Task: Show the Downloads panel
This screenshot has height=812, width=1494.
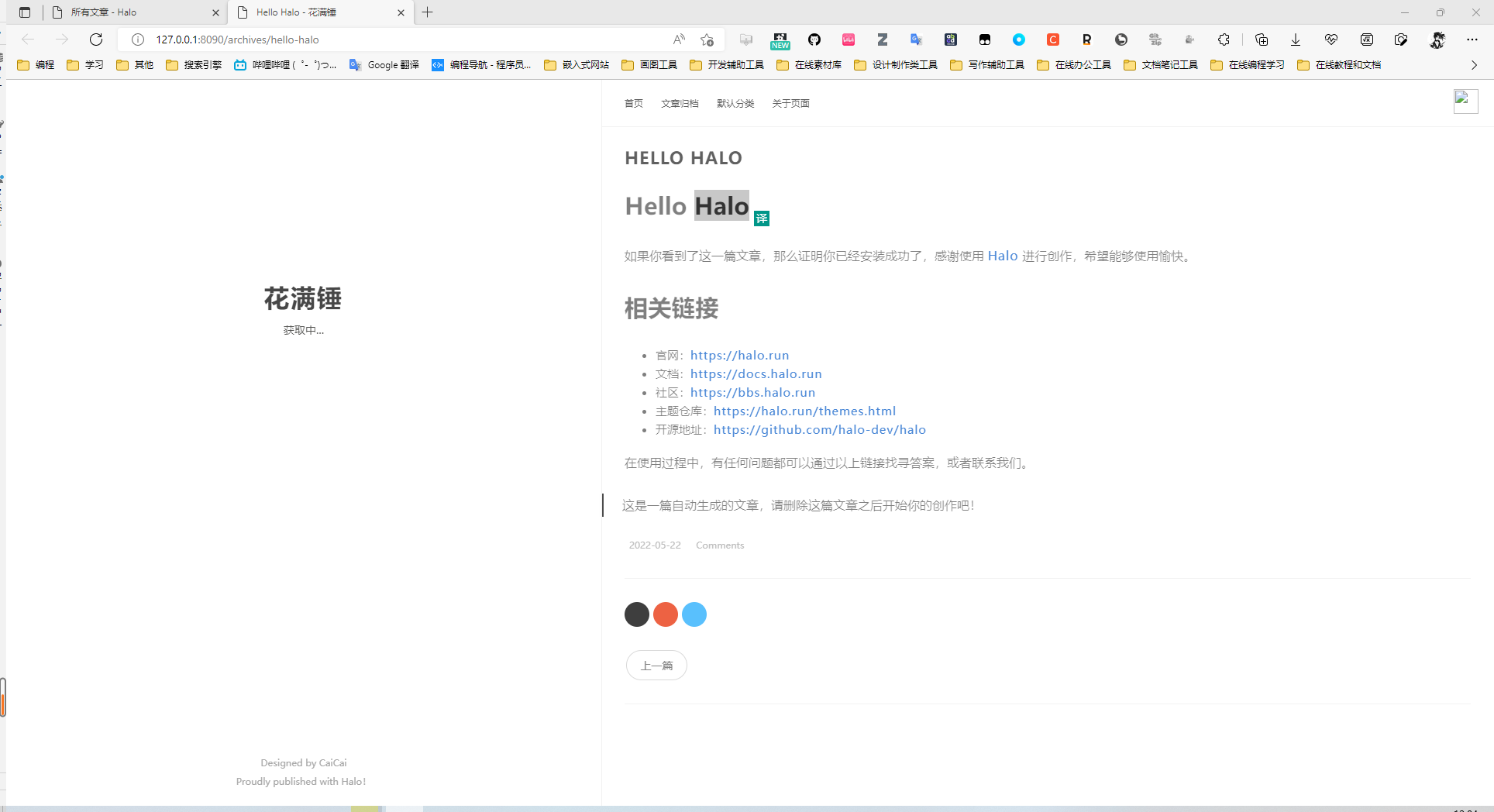Action: (x=1296, y=40)
